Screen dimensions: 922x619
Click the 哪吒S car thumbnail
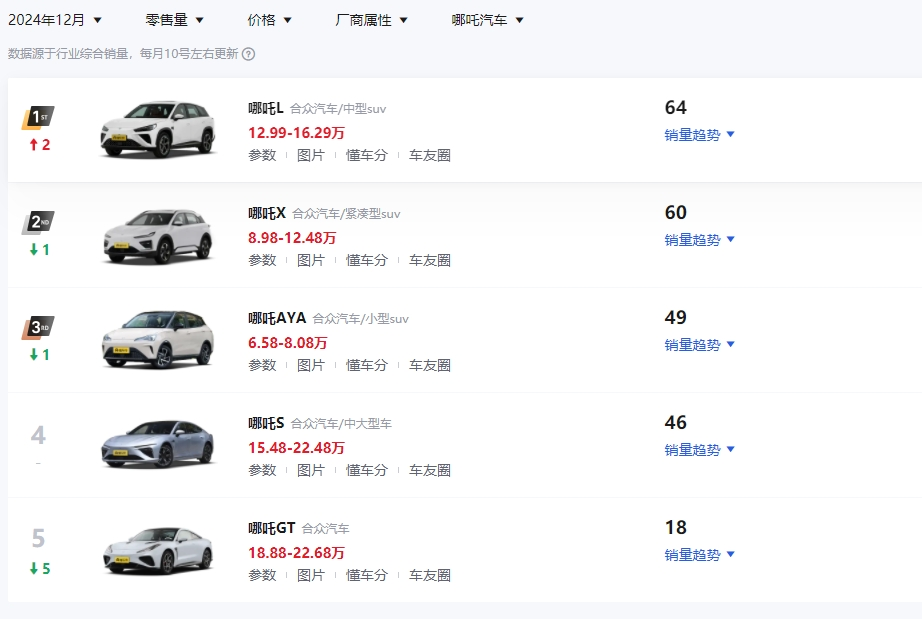[158, 445]
